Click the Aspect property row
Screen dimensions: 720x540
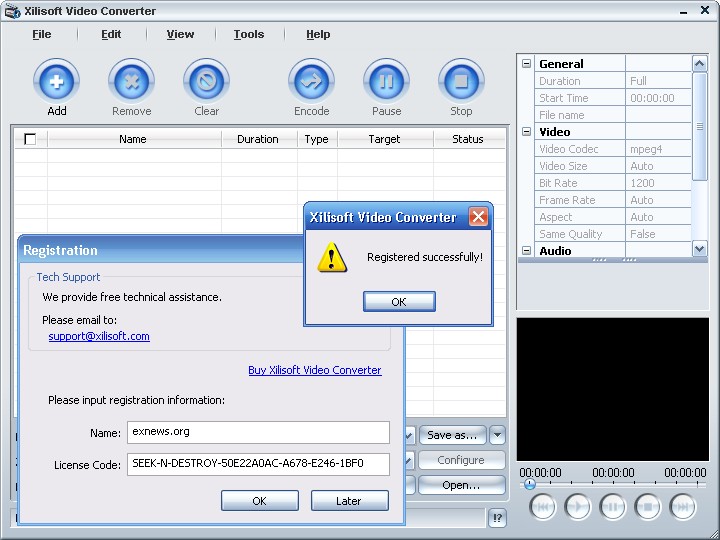pos(613,217)
